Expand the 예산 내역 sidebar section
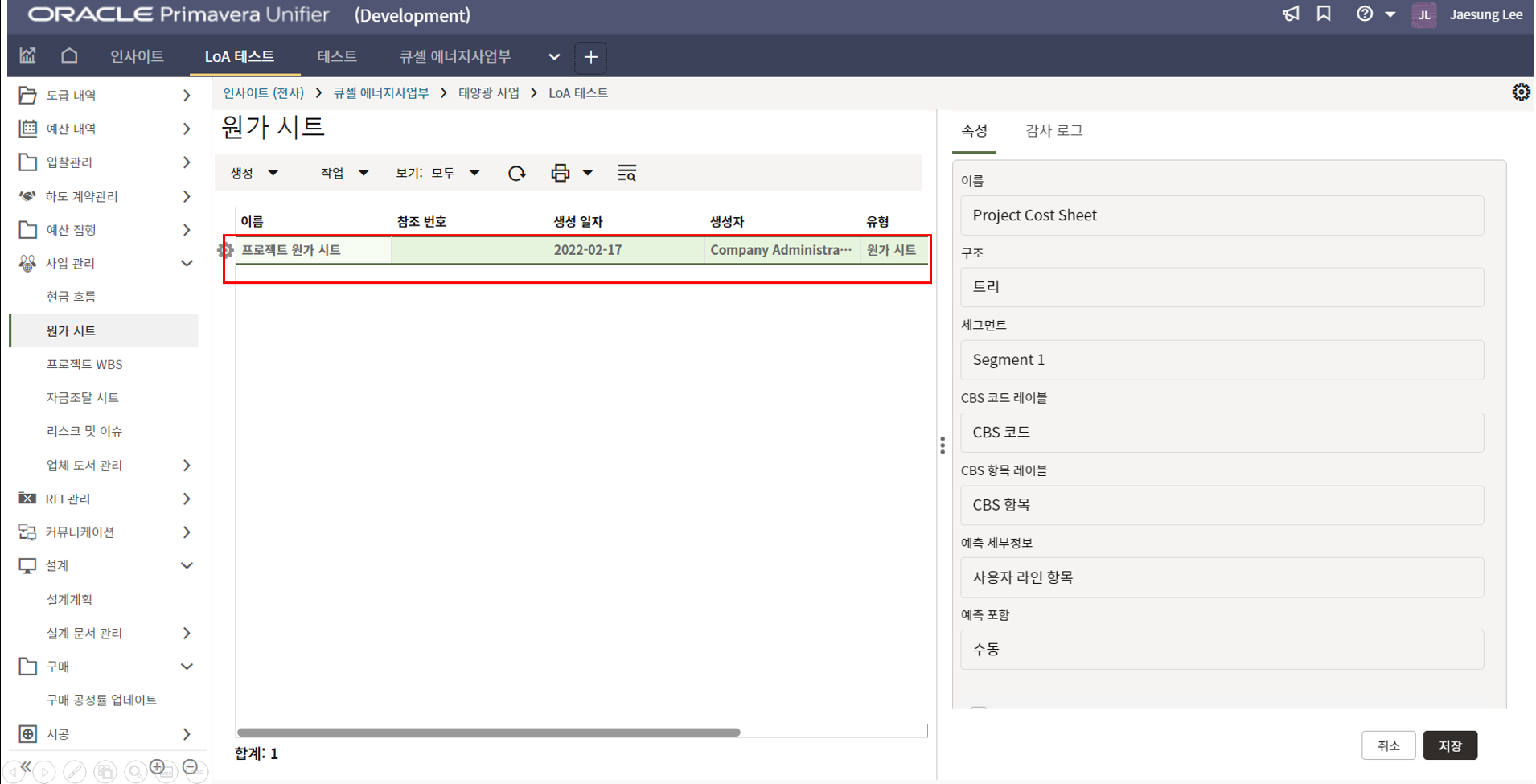 (x=187, y=129)
